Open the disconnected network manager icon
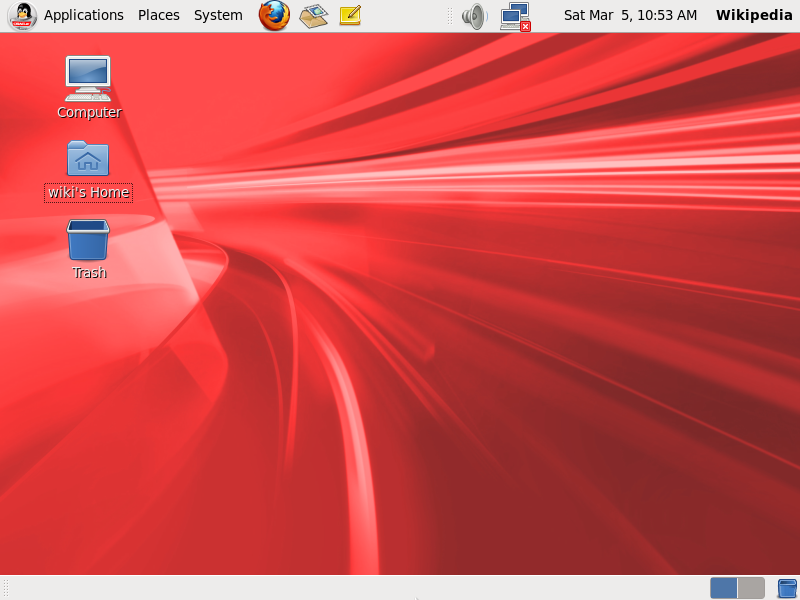This screenshot has width=800, height=600. [515, 16]
